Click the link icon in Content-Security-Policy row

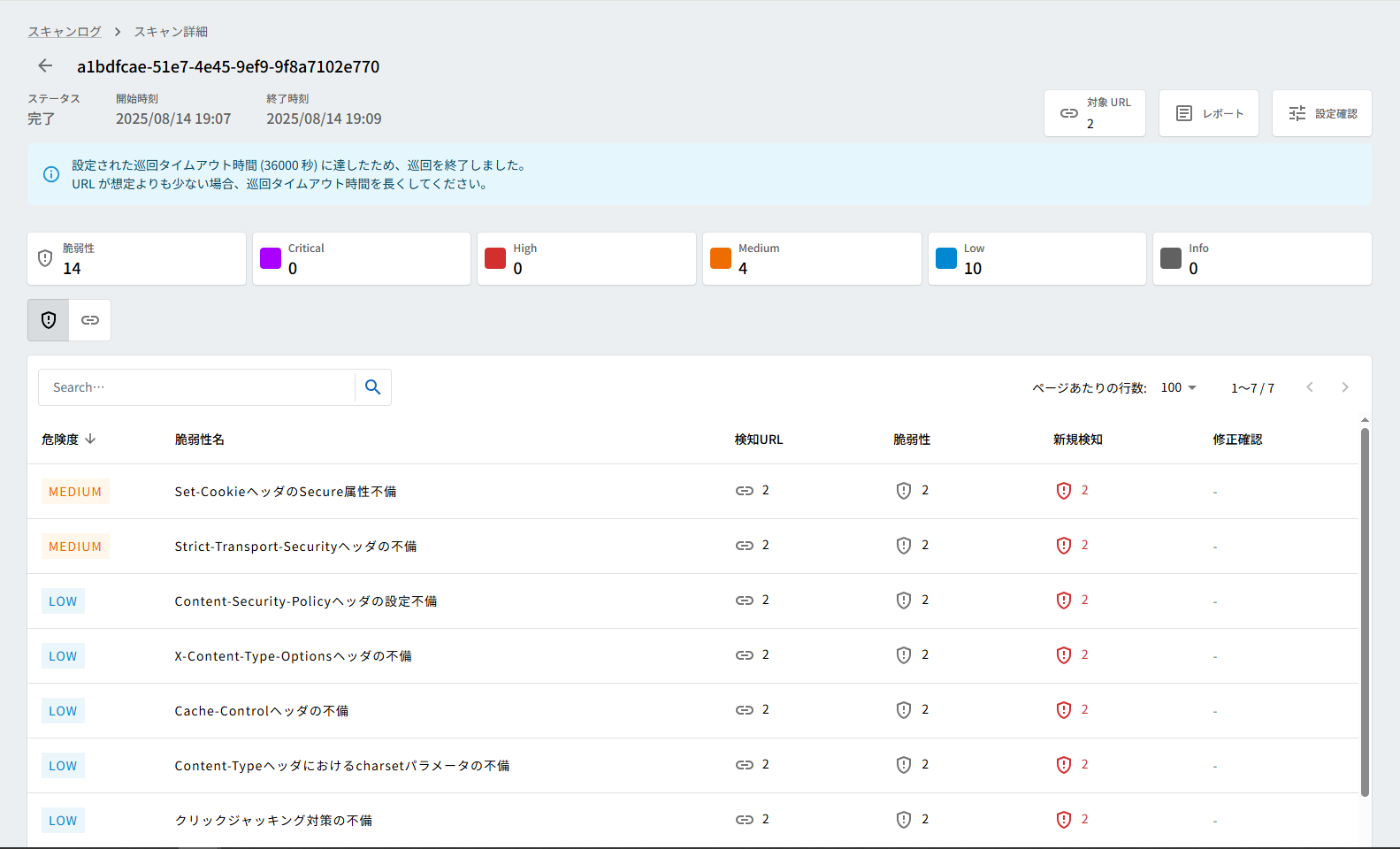[x=745, y=600]
